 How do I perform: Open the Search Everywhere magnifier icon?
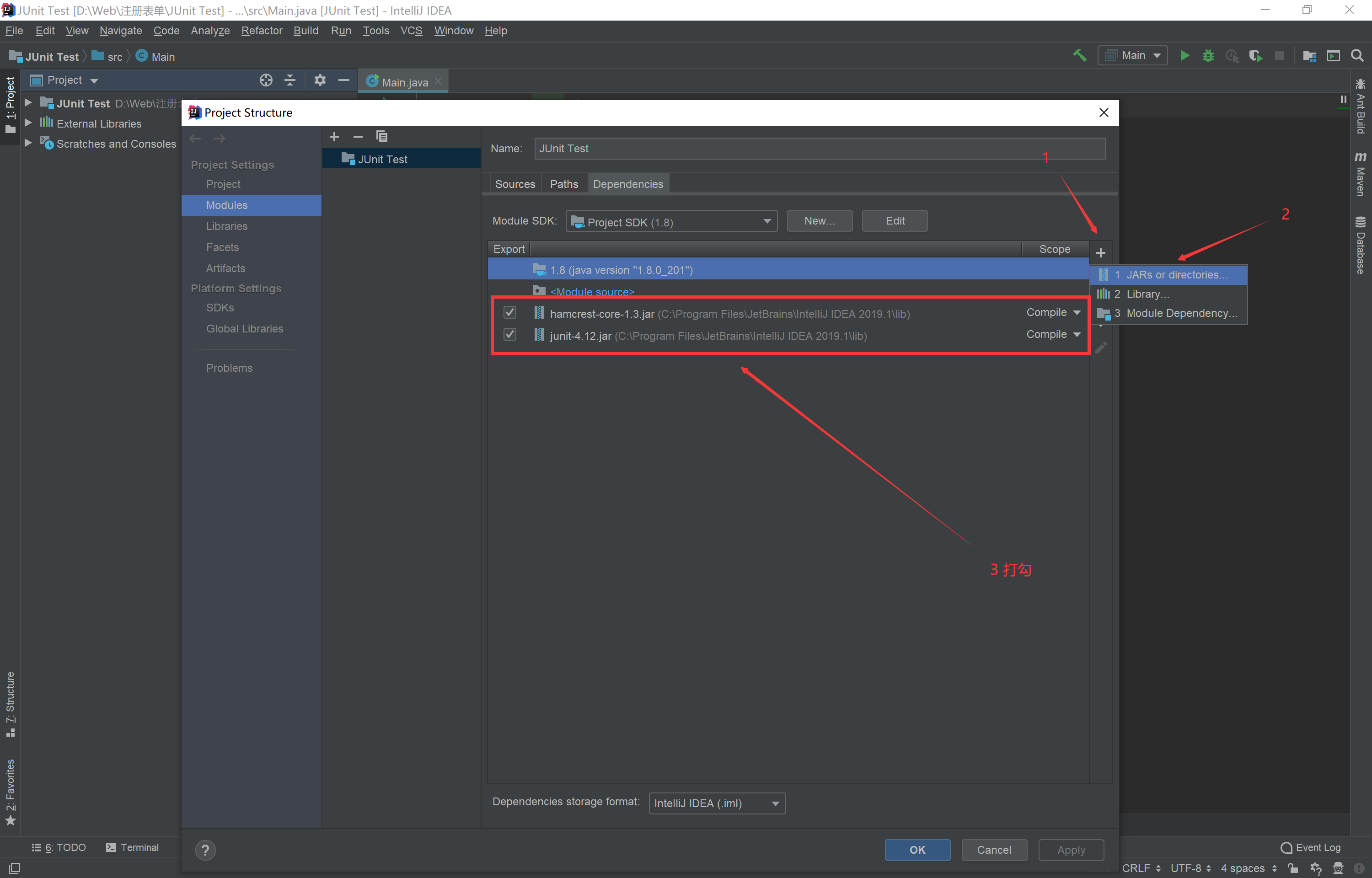click(1357, 55)
